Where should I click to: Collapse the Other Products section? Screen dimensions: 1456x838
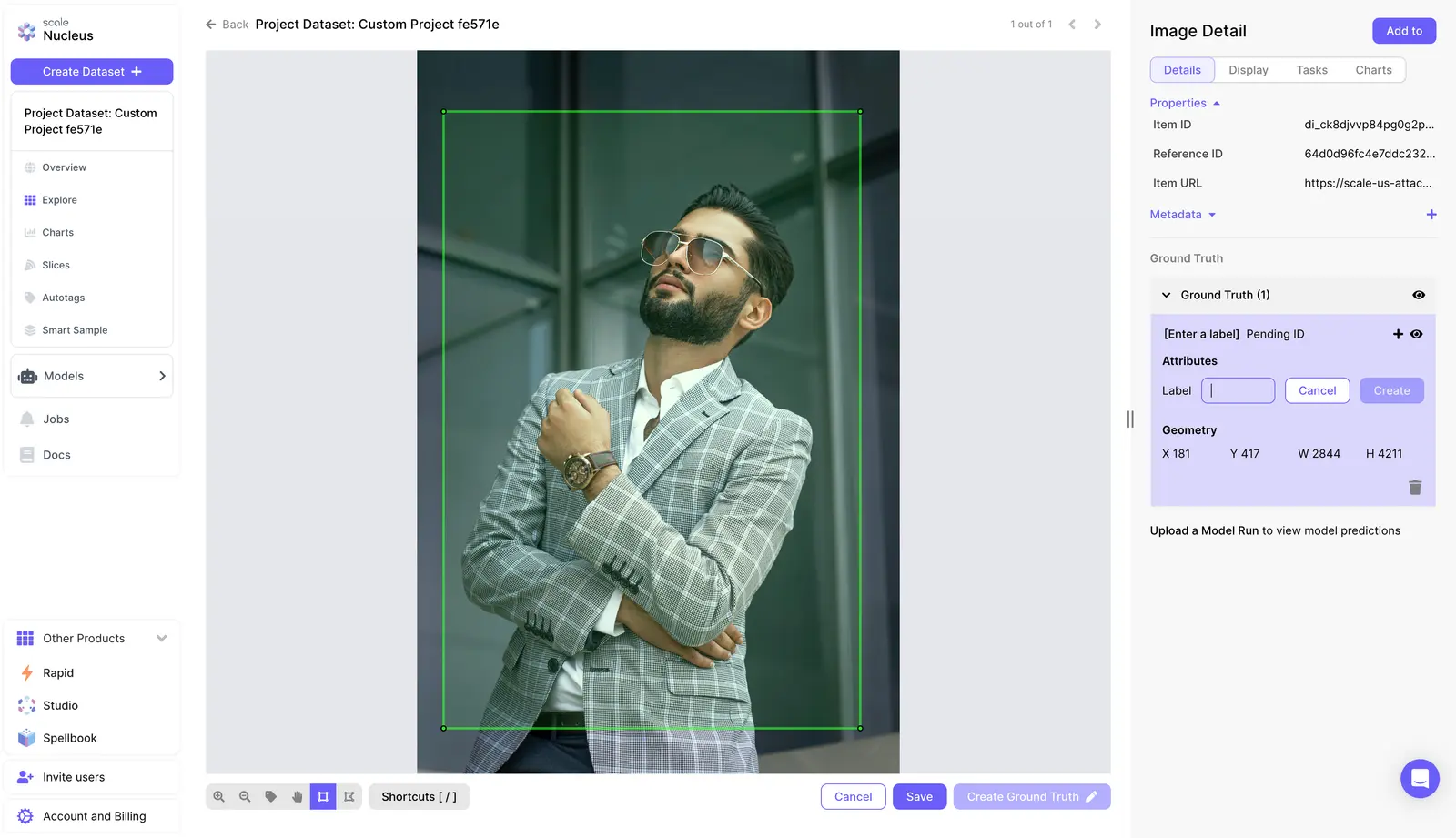pos(162,638)
